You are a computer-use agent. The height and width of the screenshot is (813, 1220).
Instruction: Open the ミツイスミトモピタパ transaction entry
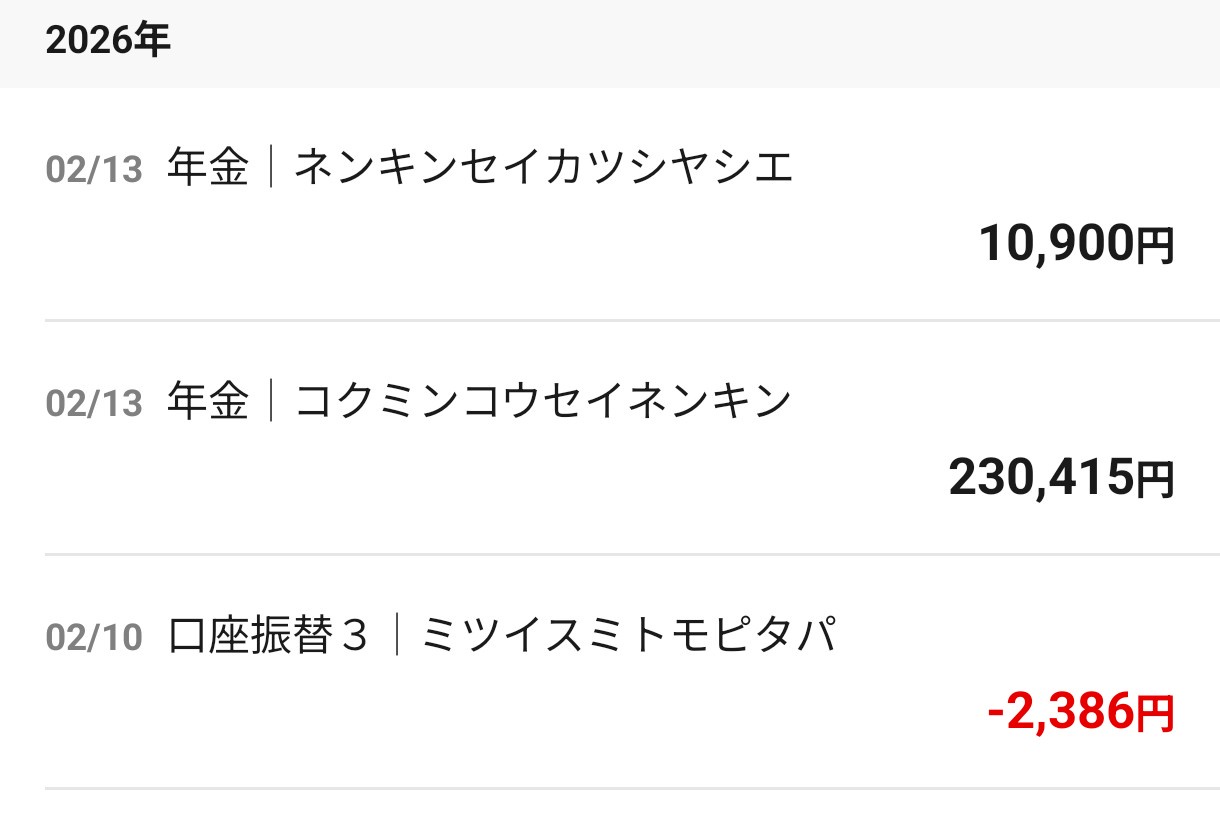coord(628,636)
